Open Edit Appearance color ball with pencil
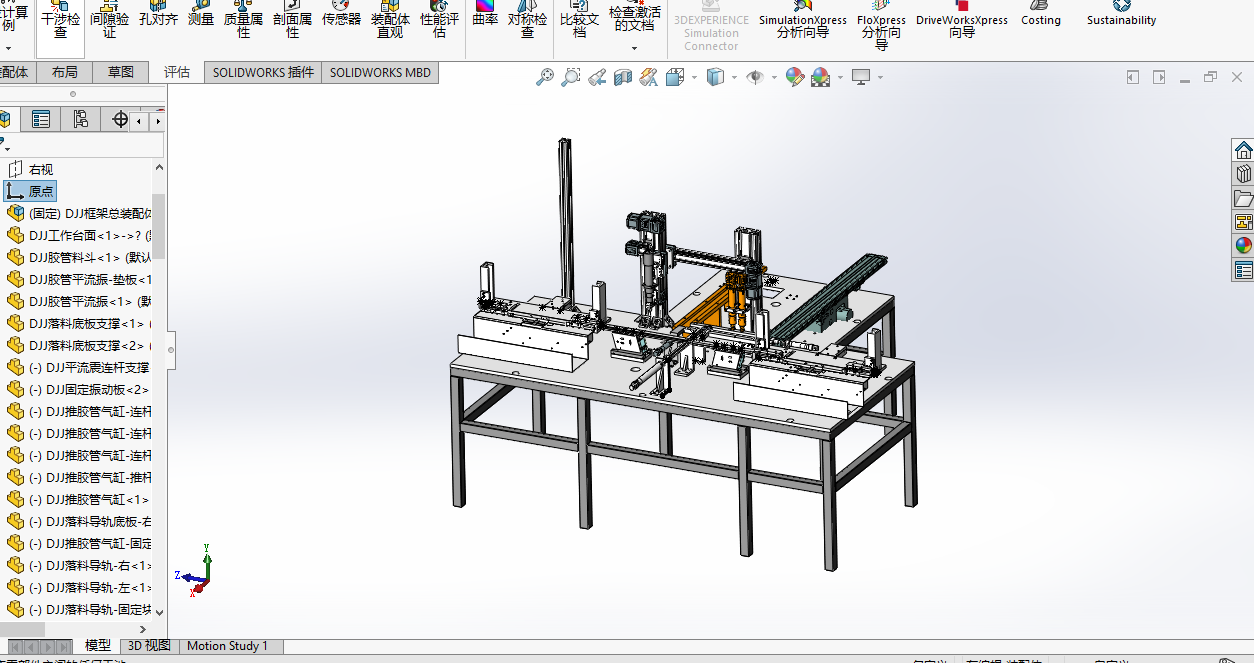1254x663 pixels. coord(795,77)
